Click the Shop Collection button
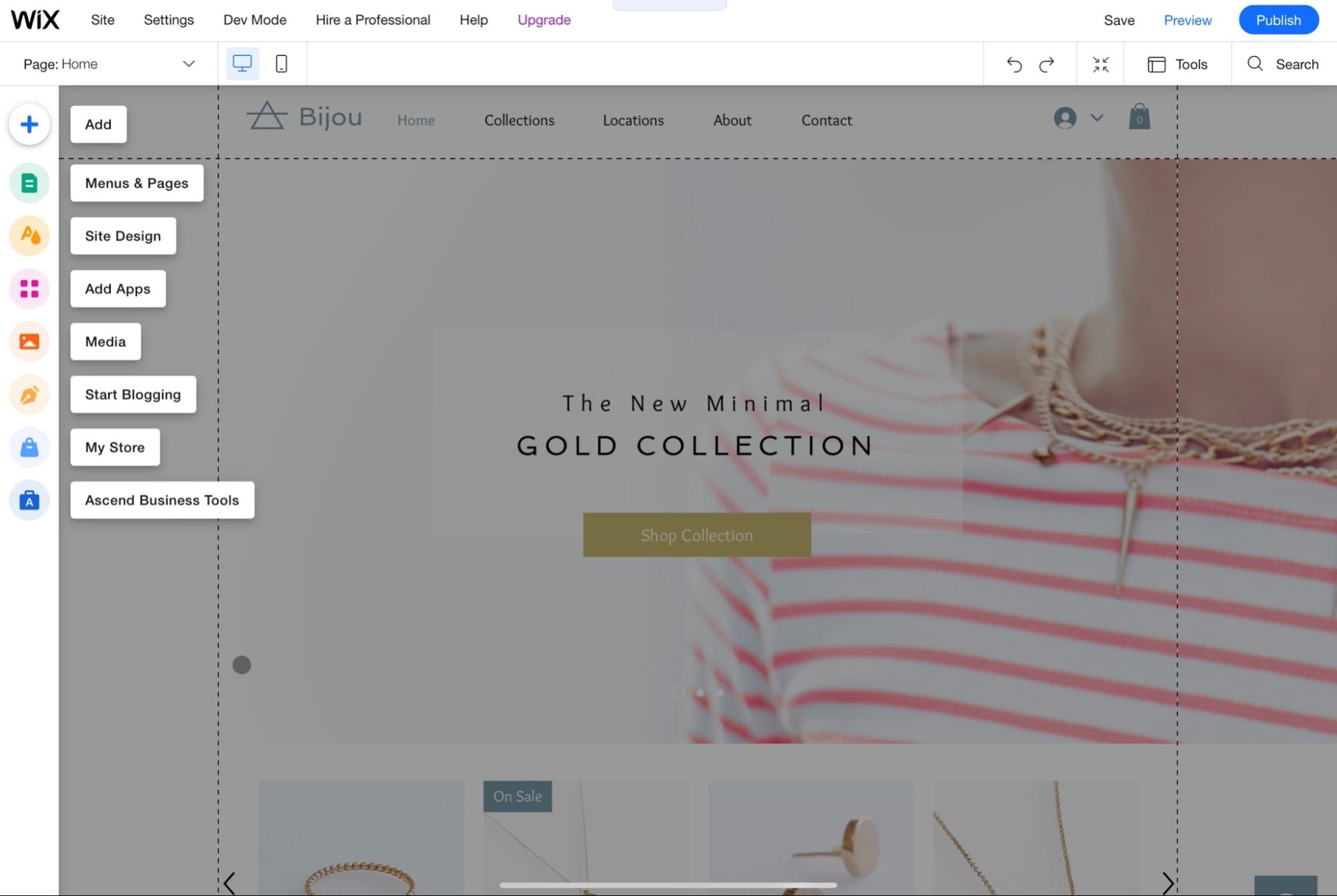1337x896 pixels. [697, 534]
